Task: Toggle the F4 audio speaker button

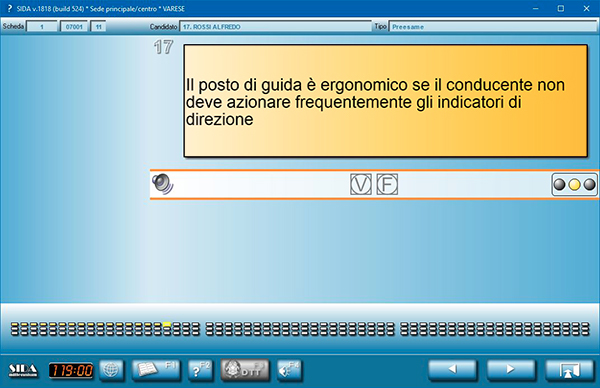Action: tap(289, 370)
